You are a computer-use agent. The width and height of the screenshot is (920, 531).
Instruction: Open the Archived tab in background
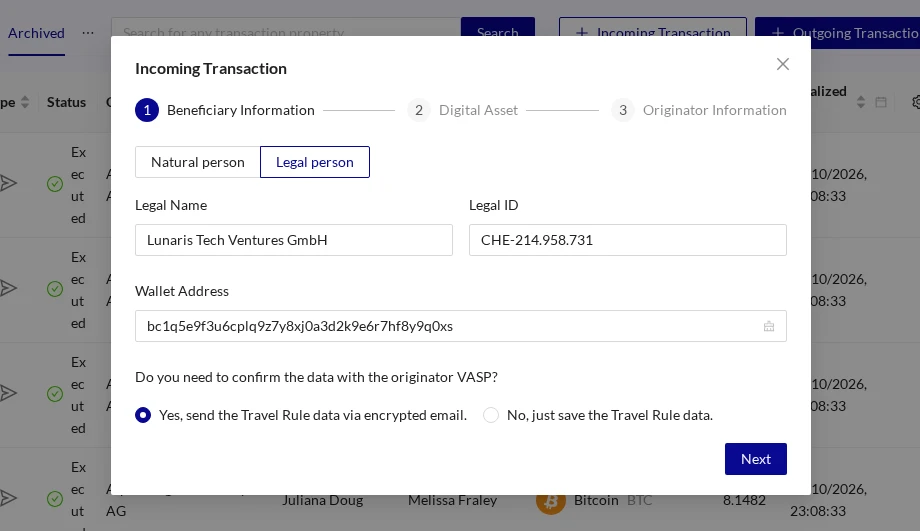coord(36,33)
